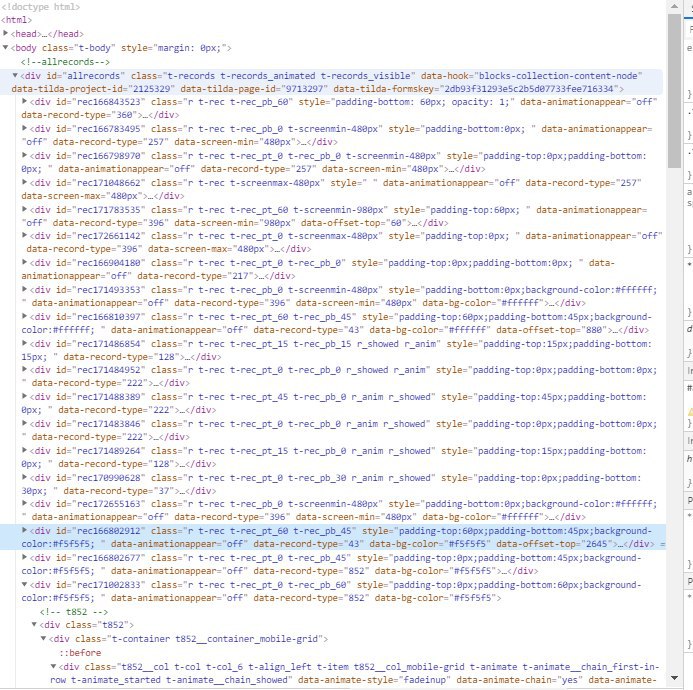
Task: Expand div rec166810397 node
Action: 25,316
